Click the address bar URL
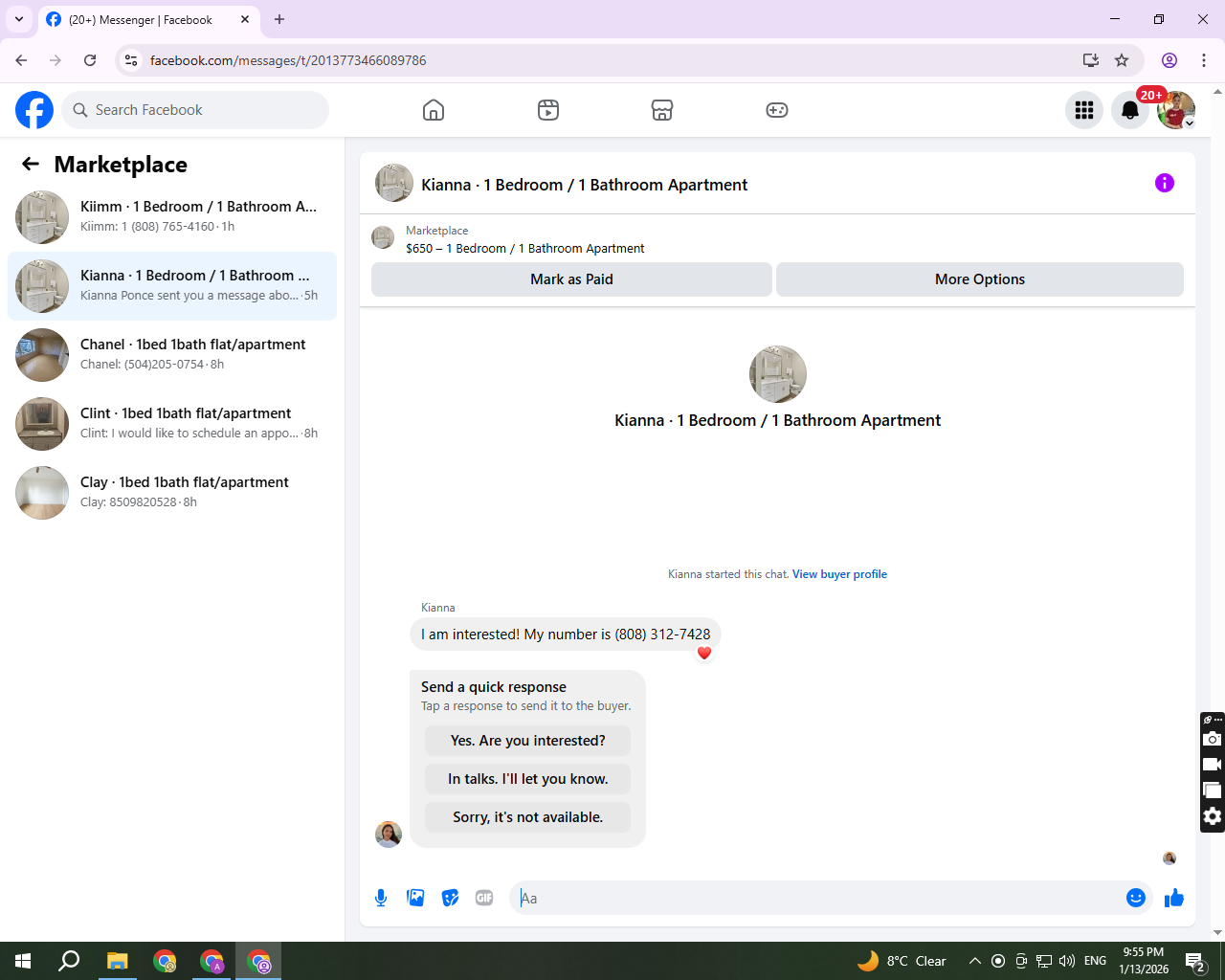The height and width of the screenshot is (980, 1225). tap(288, 60)
